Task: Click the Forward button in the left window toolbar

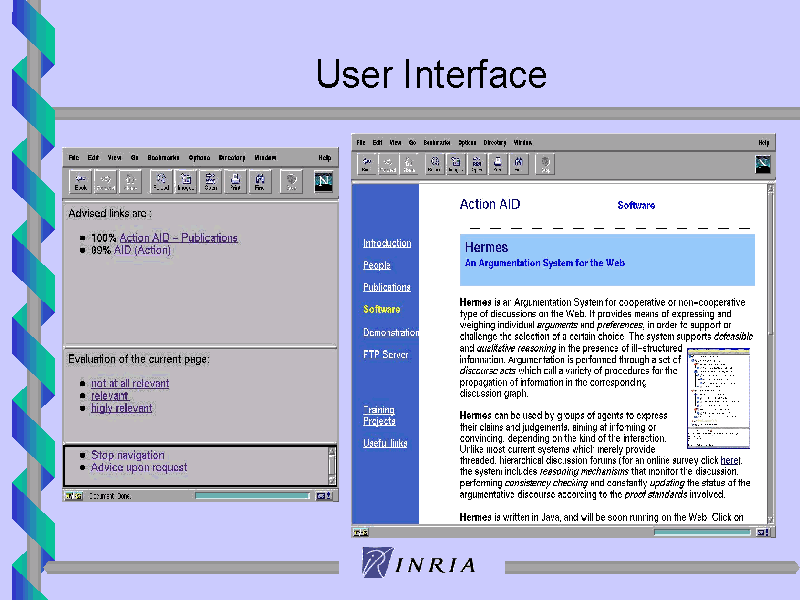Action: pyautogui.click(x=105, y=181)
